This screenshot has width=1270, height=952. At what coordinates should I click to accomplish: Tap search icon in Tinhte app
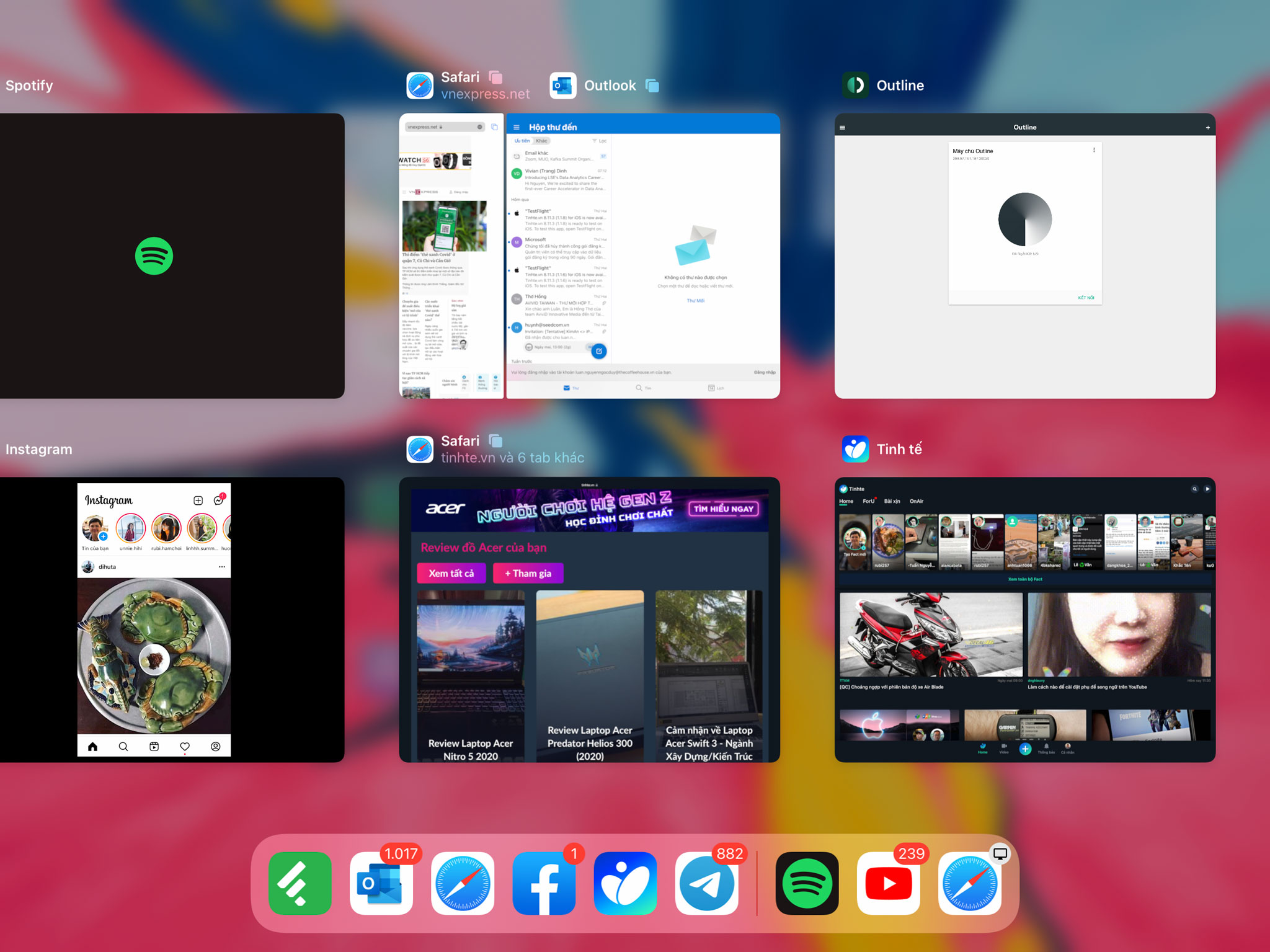coord(1194,489)
